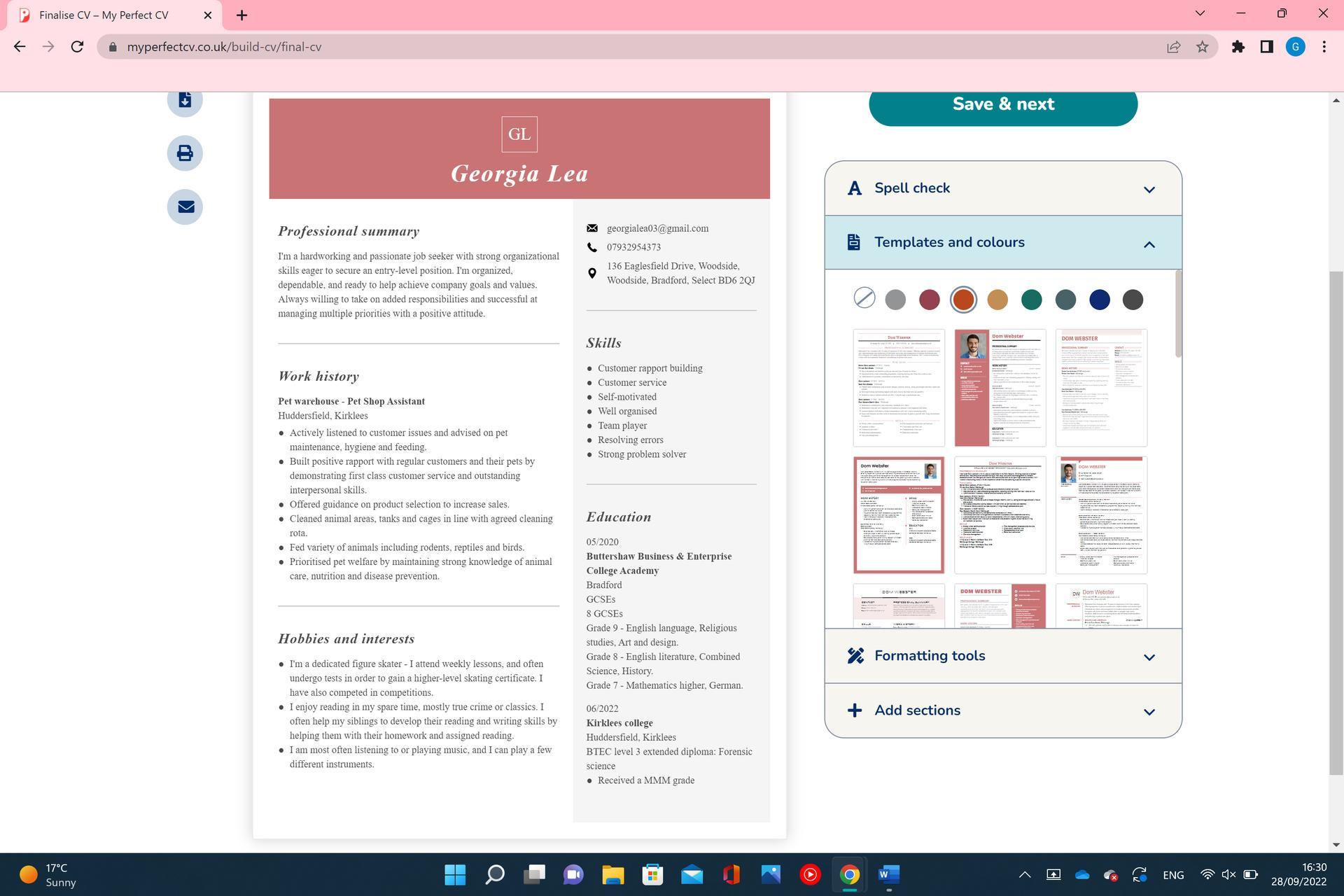Open the browser extensions puzzle icon
Viewport: 1344px width, 896px height.
tap(1238, 47)
